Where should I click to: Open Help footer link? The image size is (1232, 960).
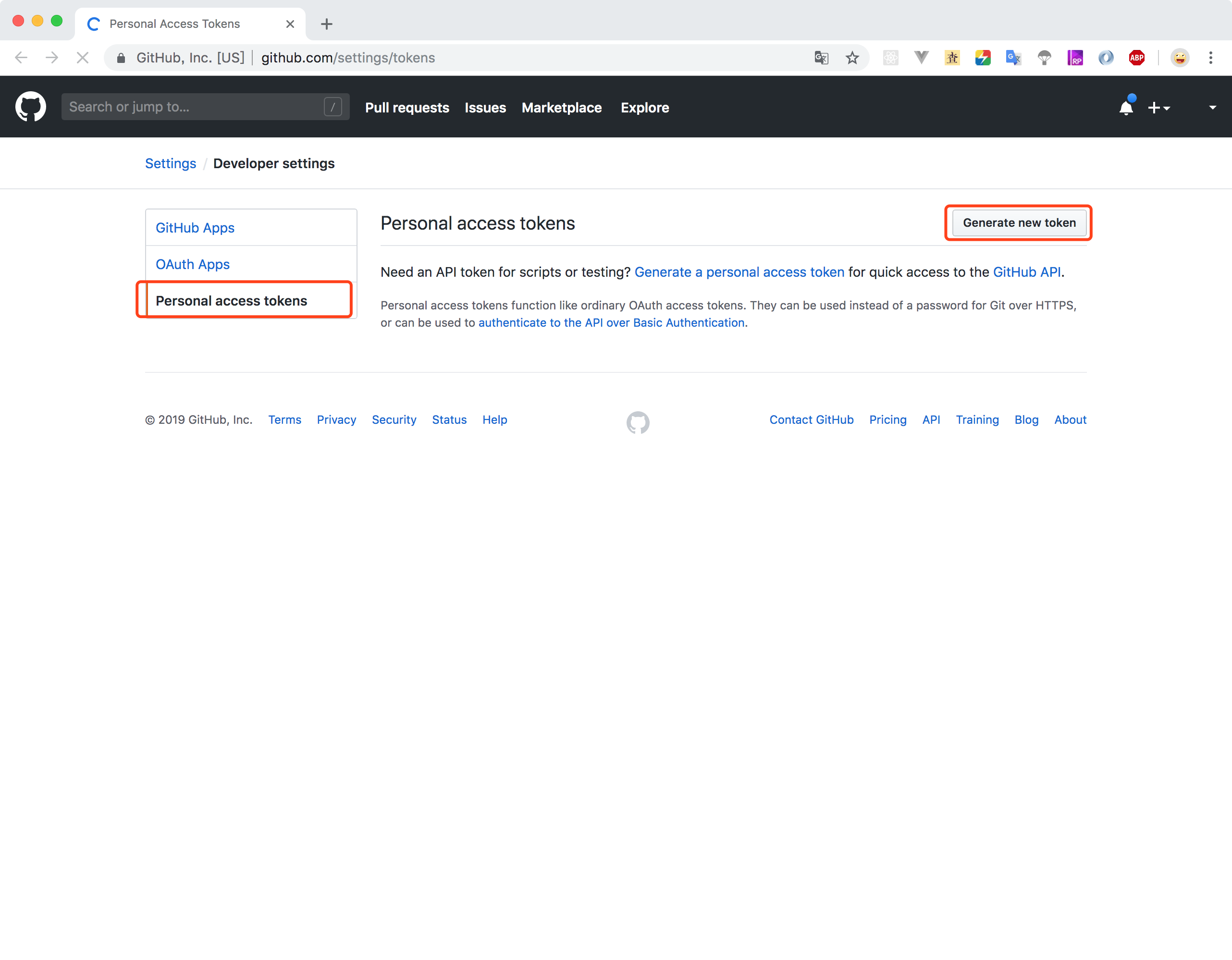point(495,419)
